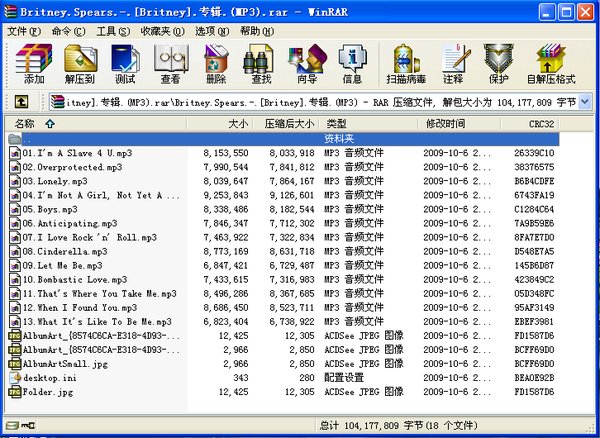Screen dimensions: 600x438
Task: Select file 07. I Love Rock 'n' Roll.mp3
Action: [90, 238]
